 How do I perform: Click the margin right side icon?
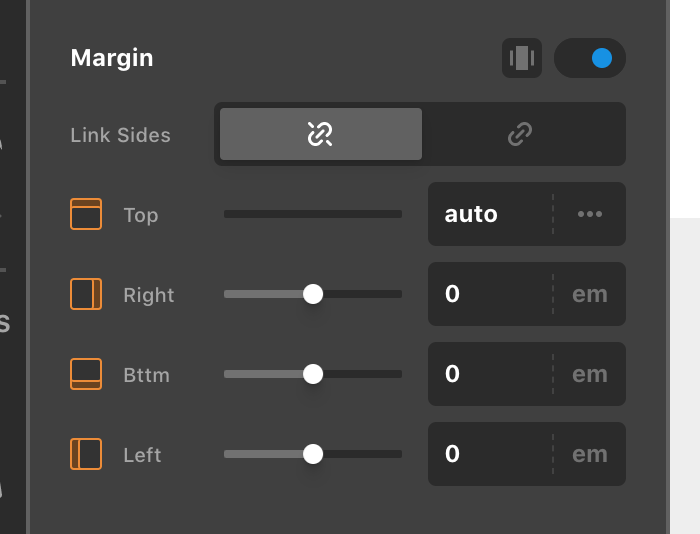click(x=86, y=294)
